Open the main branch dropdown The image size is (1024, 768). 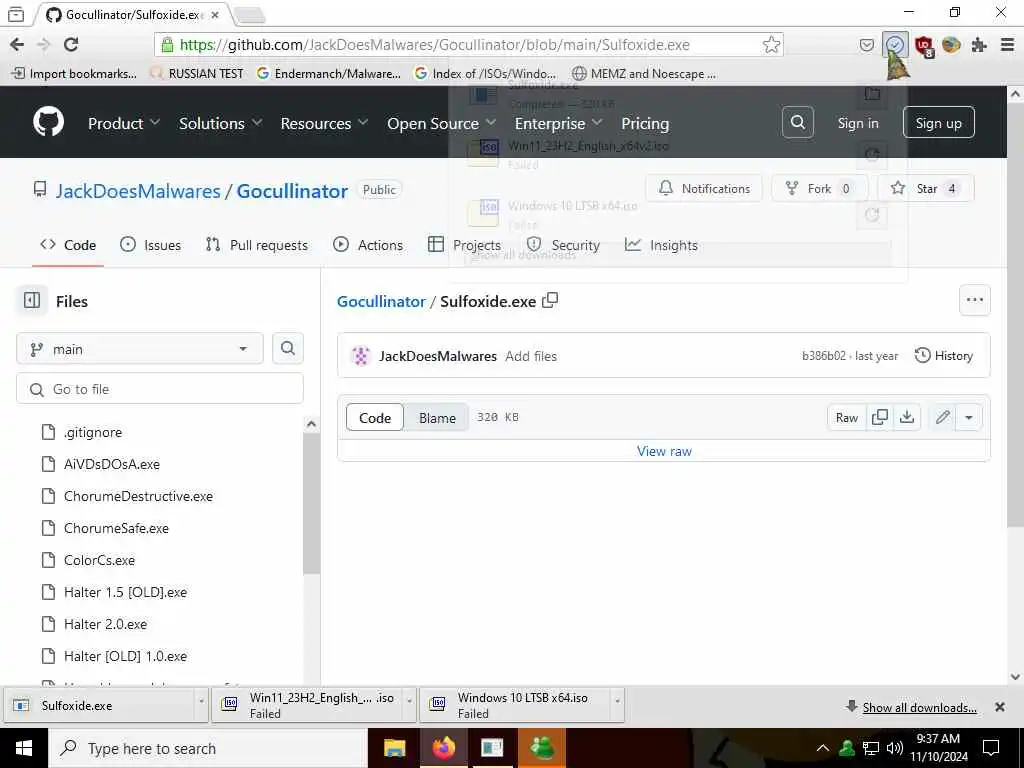point(140,349)
